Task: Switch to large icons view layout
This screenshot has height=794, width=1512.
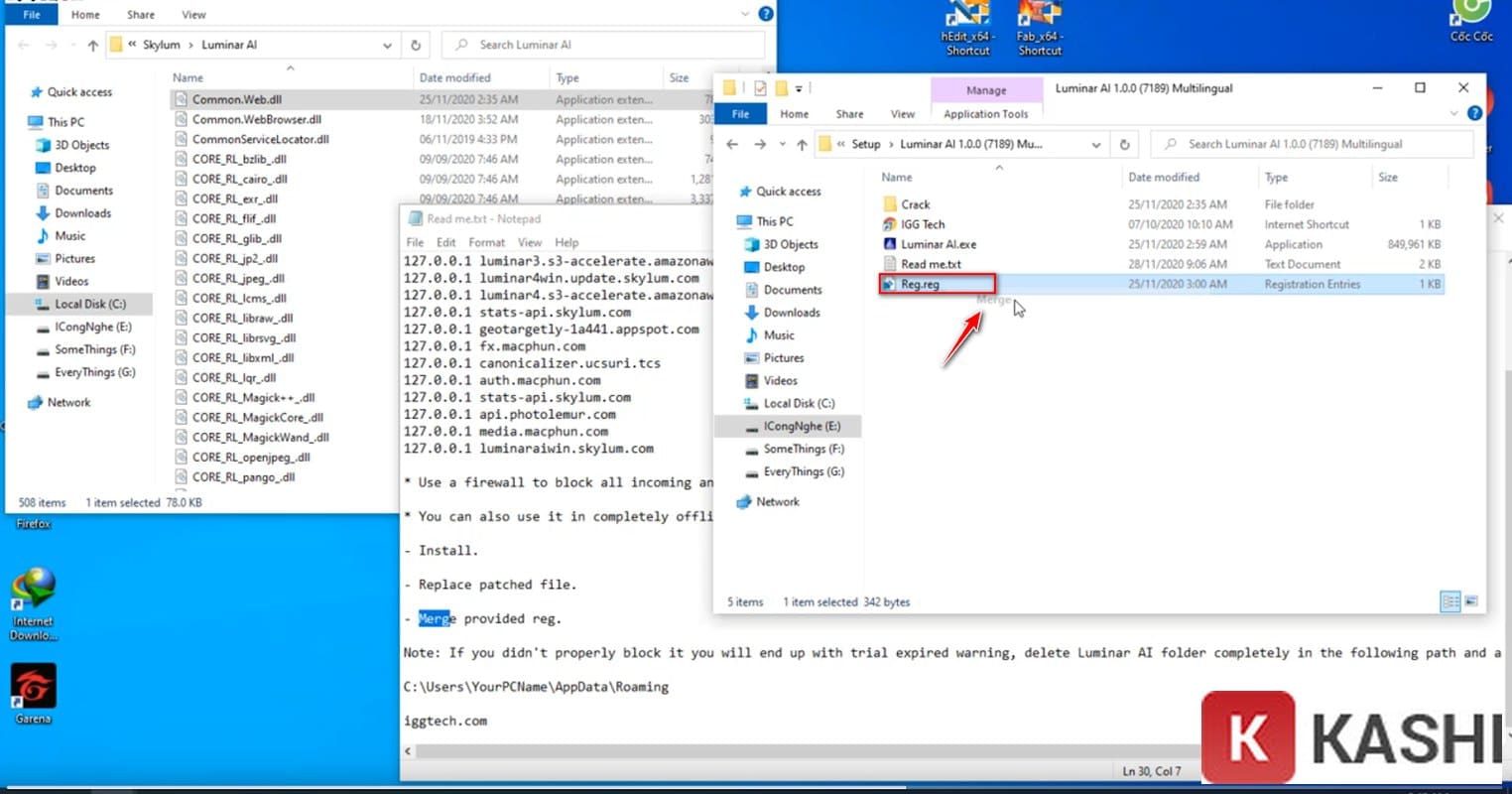Action: 1471,601
